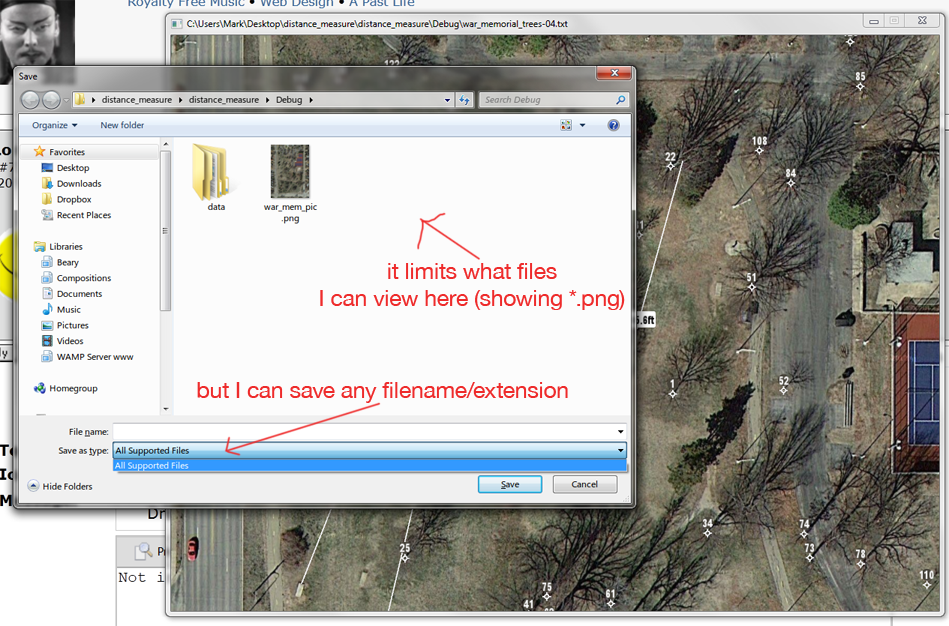
Task: Click into the File name field
Action: (363, 432)
